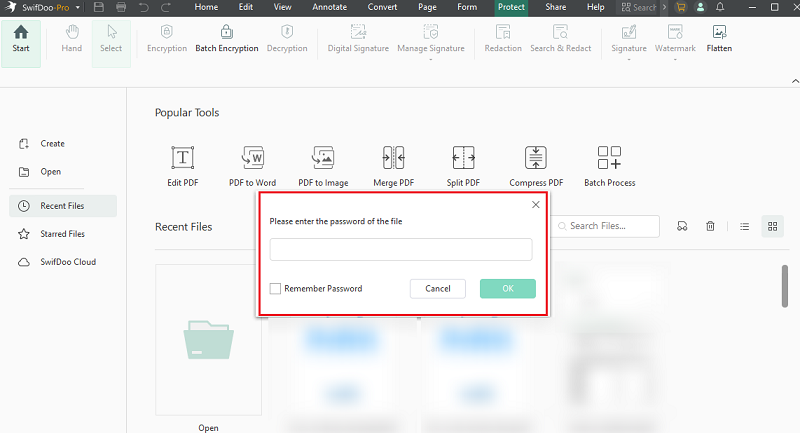
Task: Open Batch Encryption
Action: coord(227,39)
